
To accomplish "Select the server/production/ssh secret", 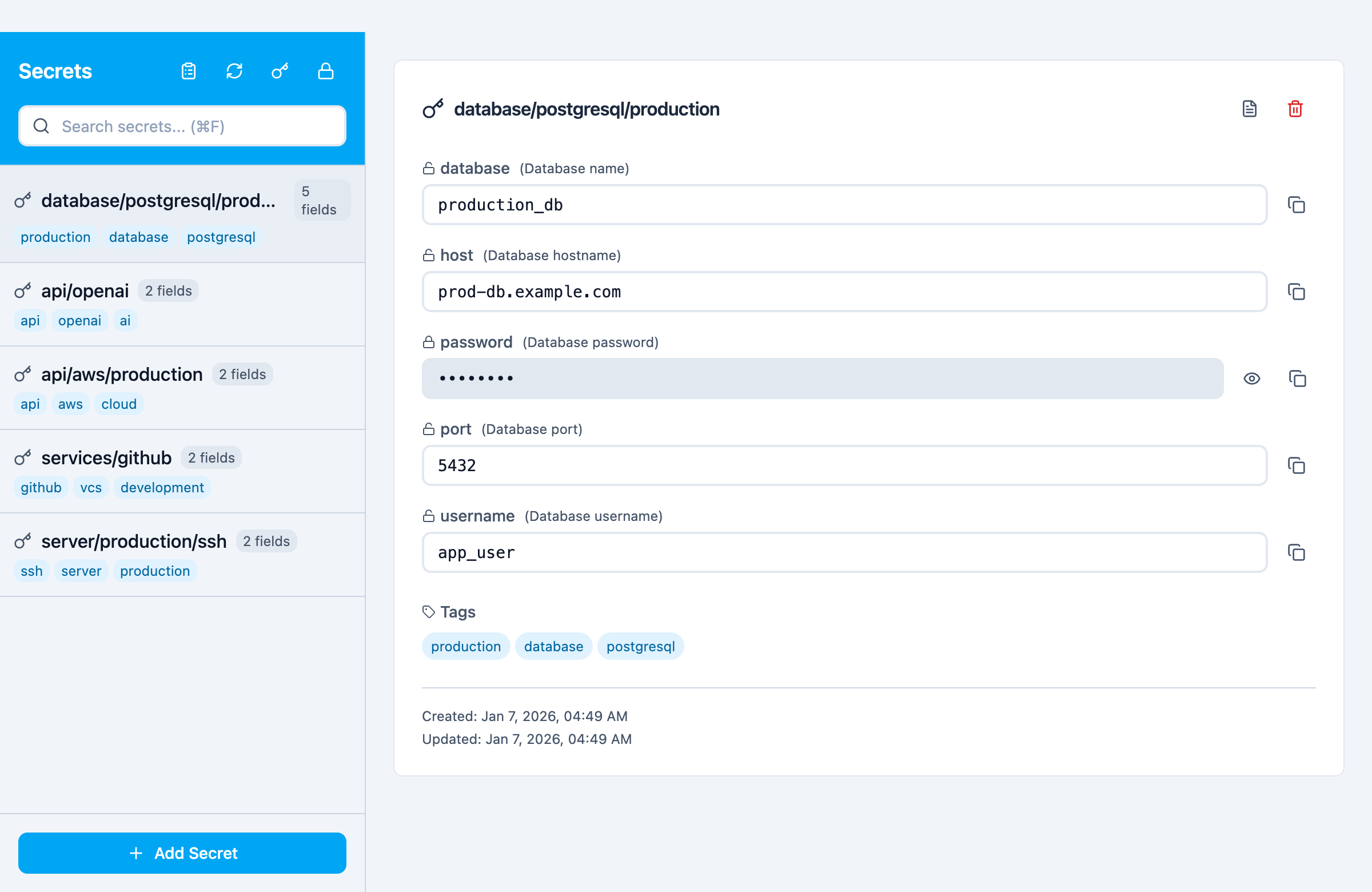I will 133,541.
